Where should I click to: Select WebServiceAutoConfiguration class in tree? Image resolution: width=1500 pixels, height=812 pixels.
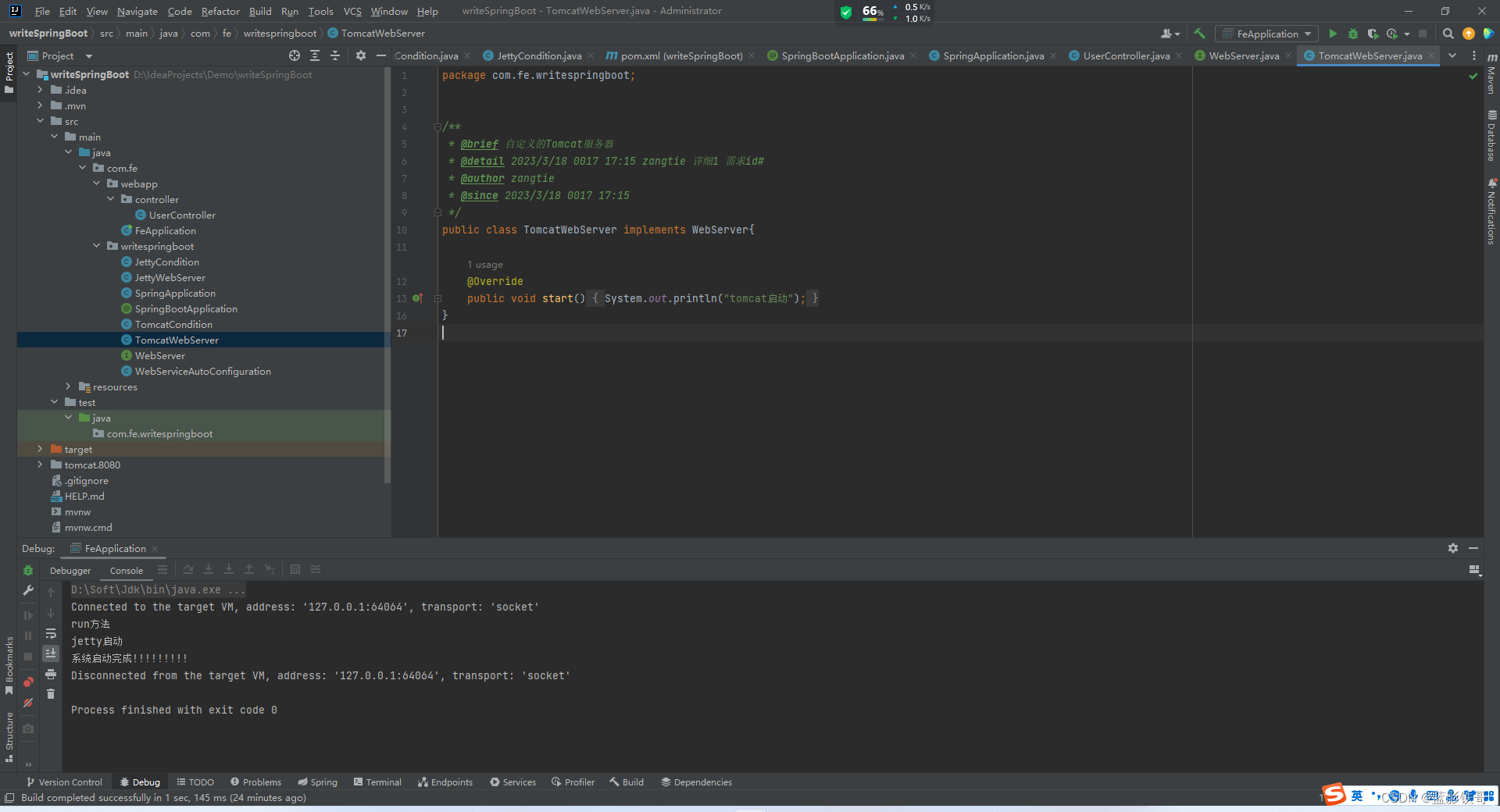click(202, 371)
